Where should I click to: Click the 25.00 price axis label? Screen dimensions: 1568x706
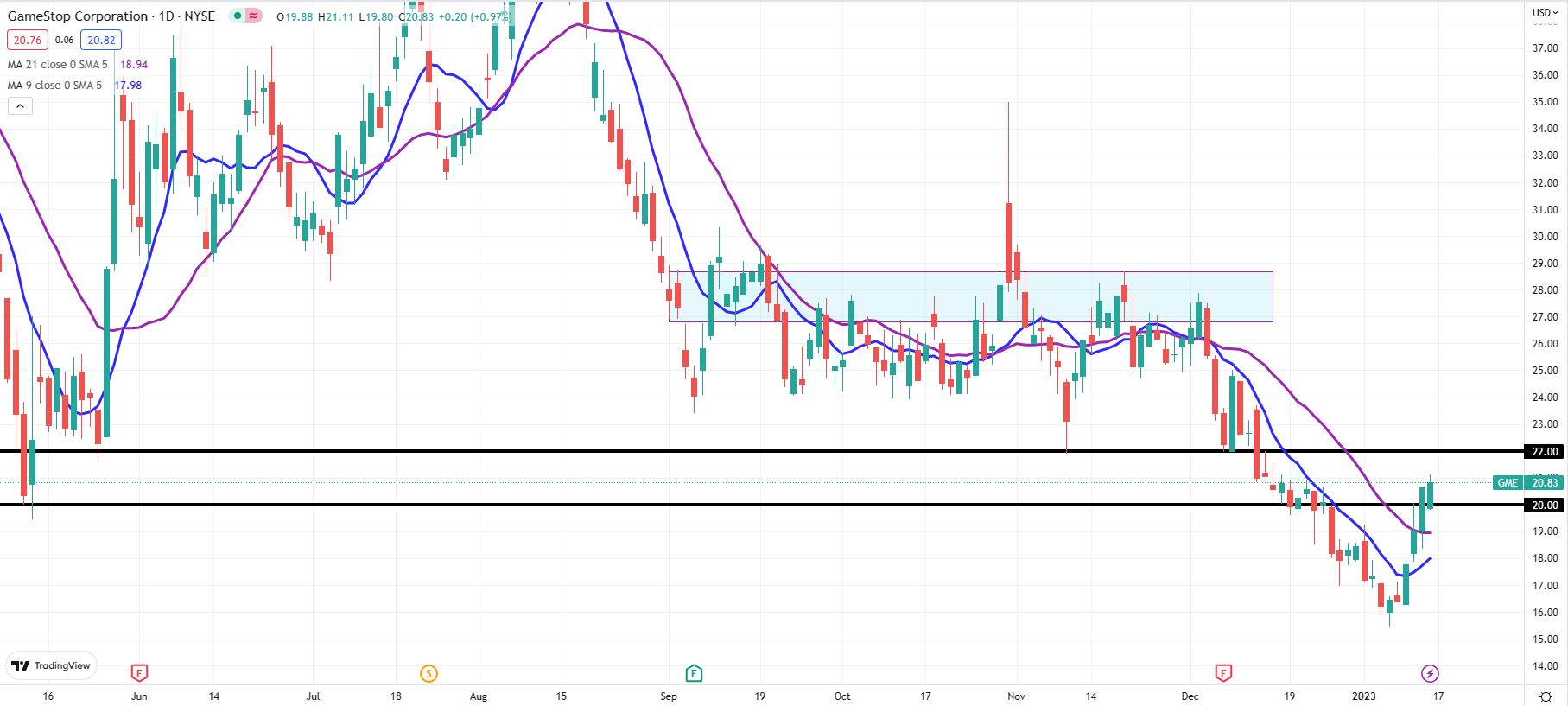point(1545,371)
